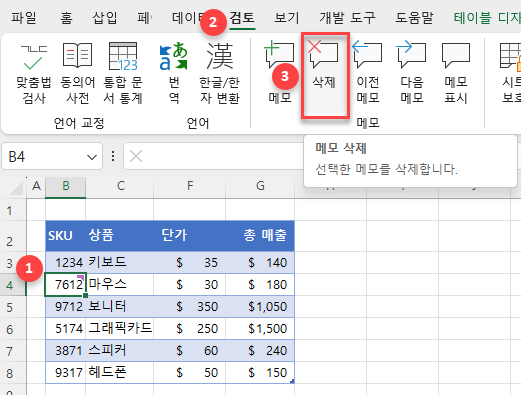
Task: Click the SKU header cell
Action: [66, 236]
